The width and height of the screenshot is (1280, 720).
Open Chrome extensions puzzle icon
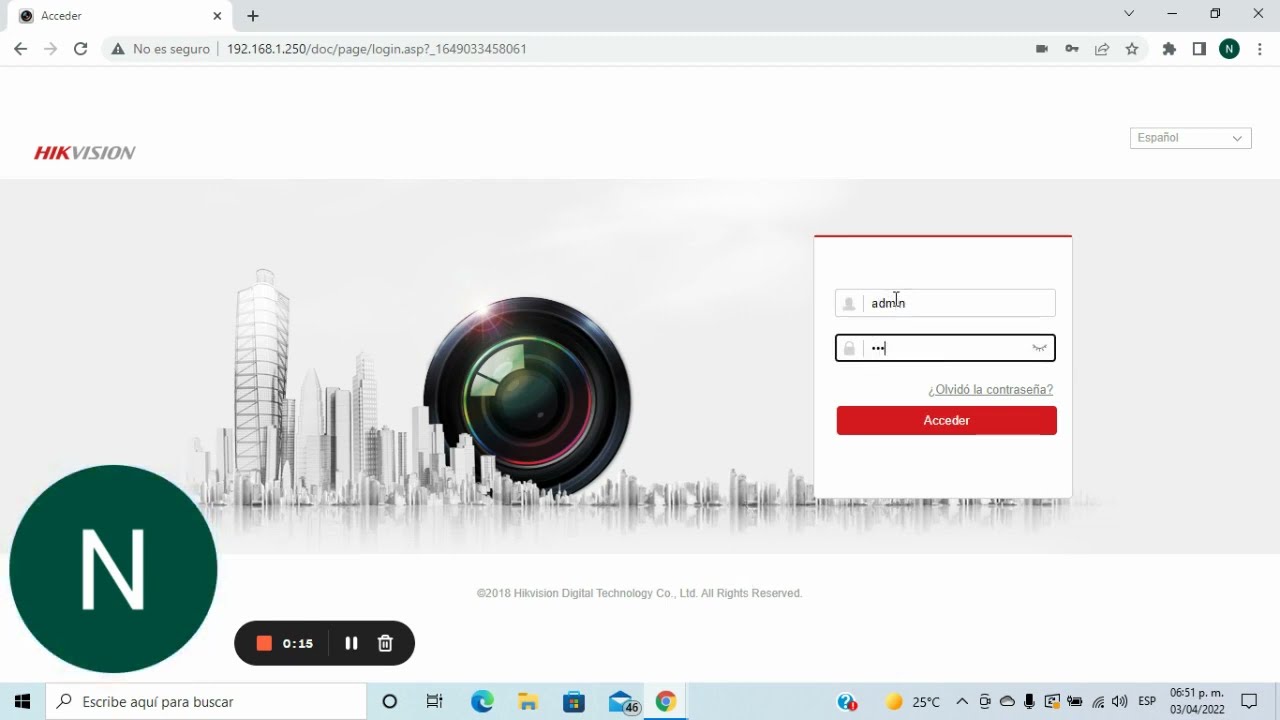(x=1169, y=49)
